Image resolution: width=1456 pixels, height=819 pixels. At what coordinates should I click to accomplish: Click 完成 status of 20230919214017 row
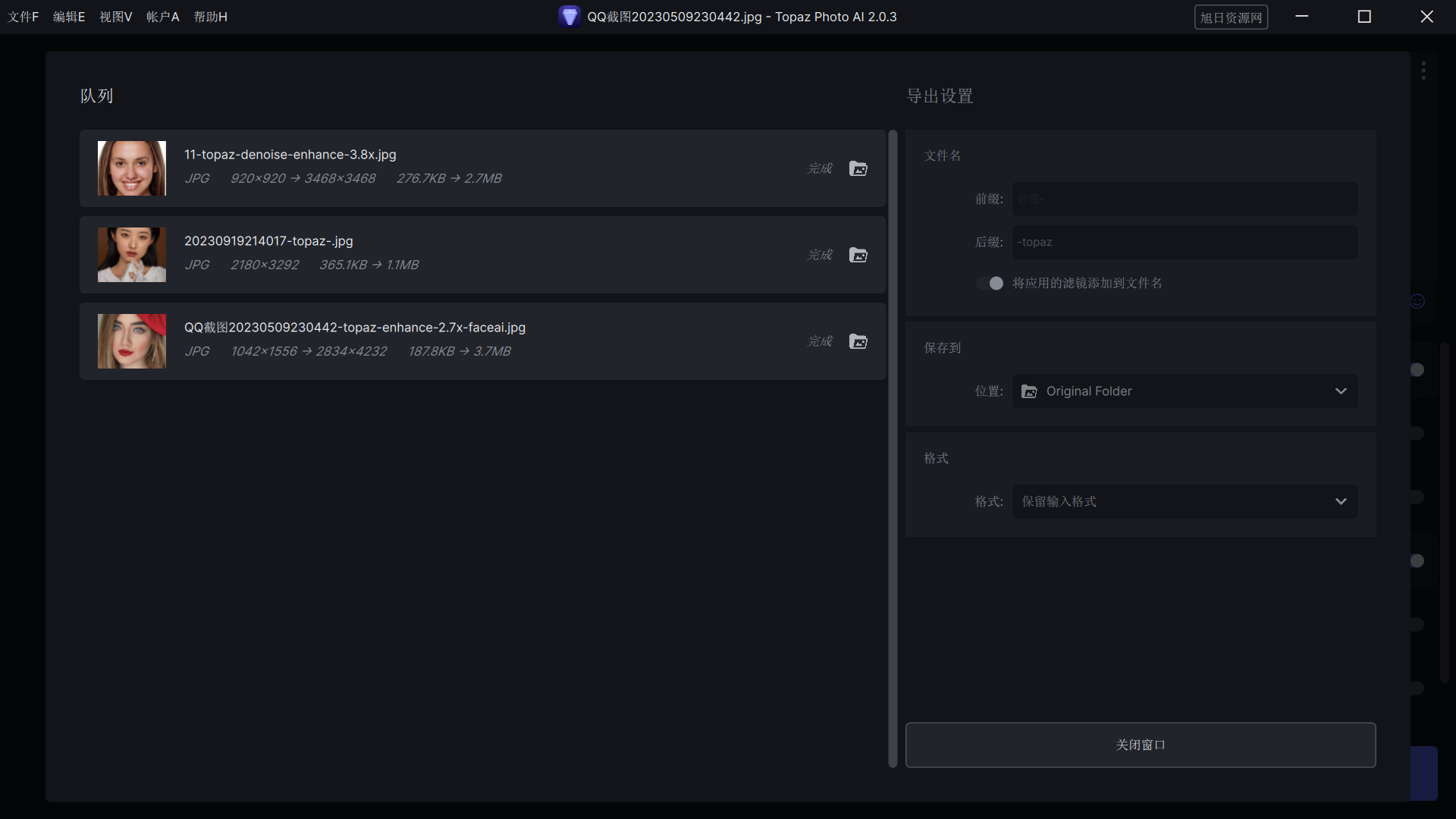(820, 255)
